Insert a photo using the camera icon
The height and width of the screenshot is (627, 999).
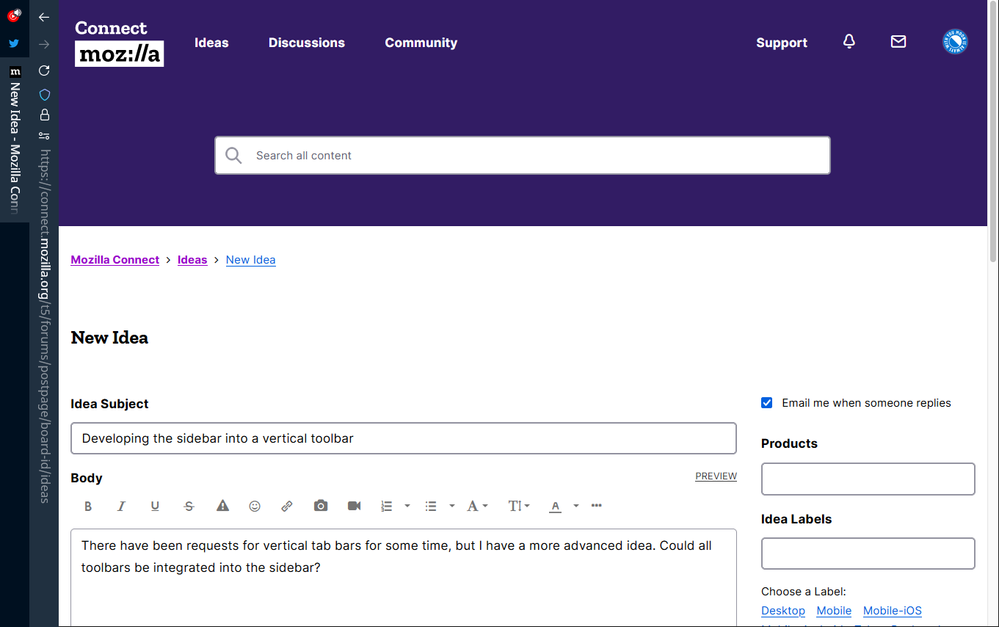tap(320, 506)
